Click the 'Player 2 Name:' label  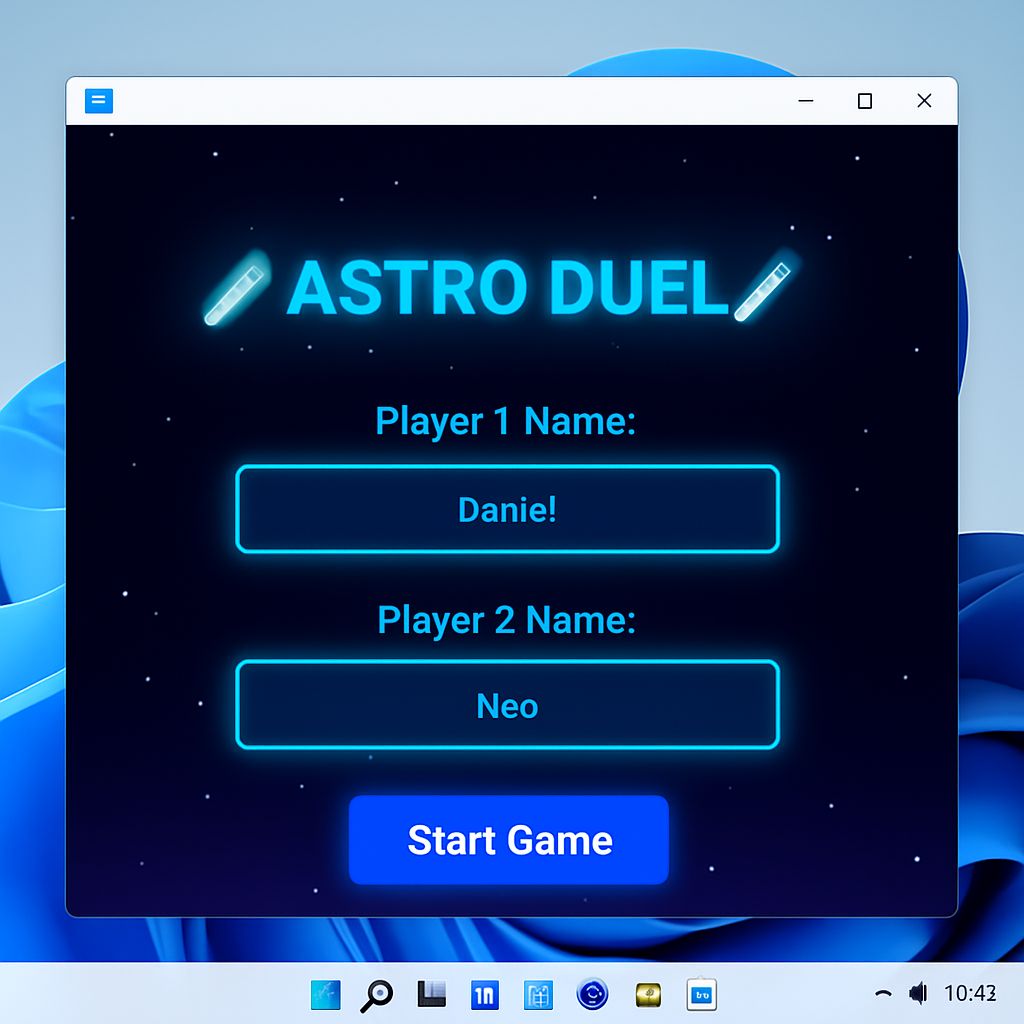point(506,619)
